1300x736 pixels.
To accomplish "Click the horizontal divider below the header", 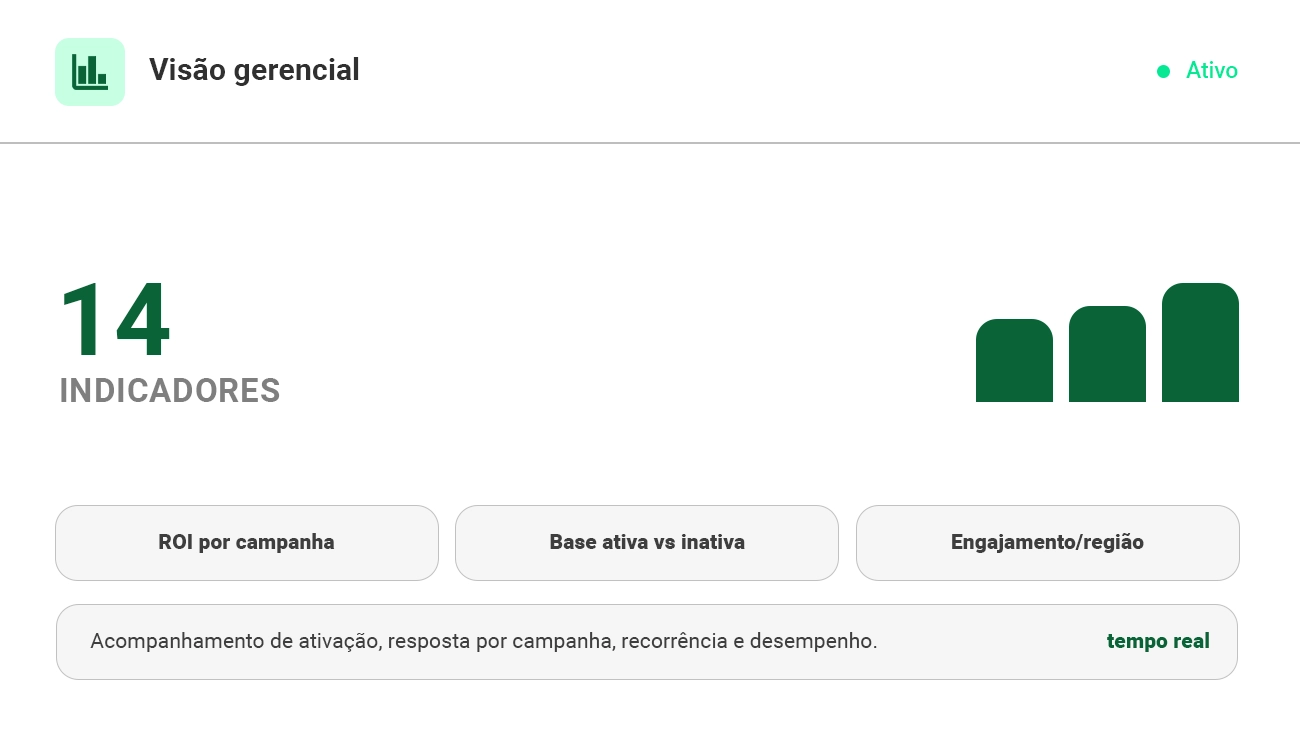I will 650,143.
